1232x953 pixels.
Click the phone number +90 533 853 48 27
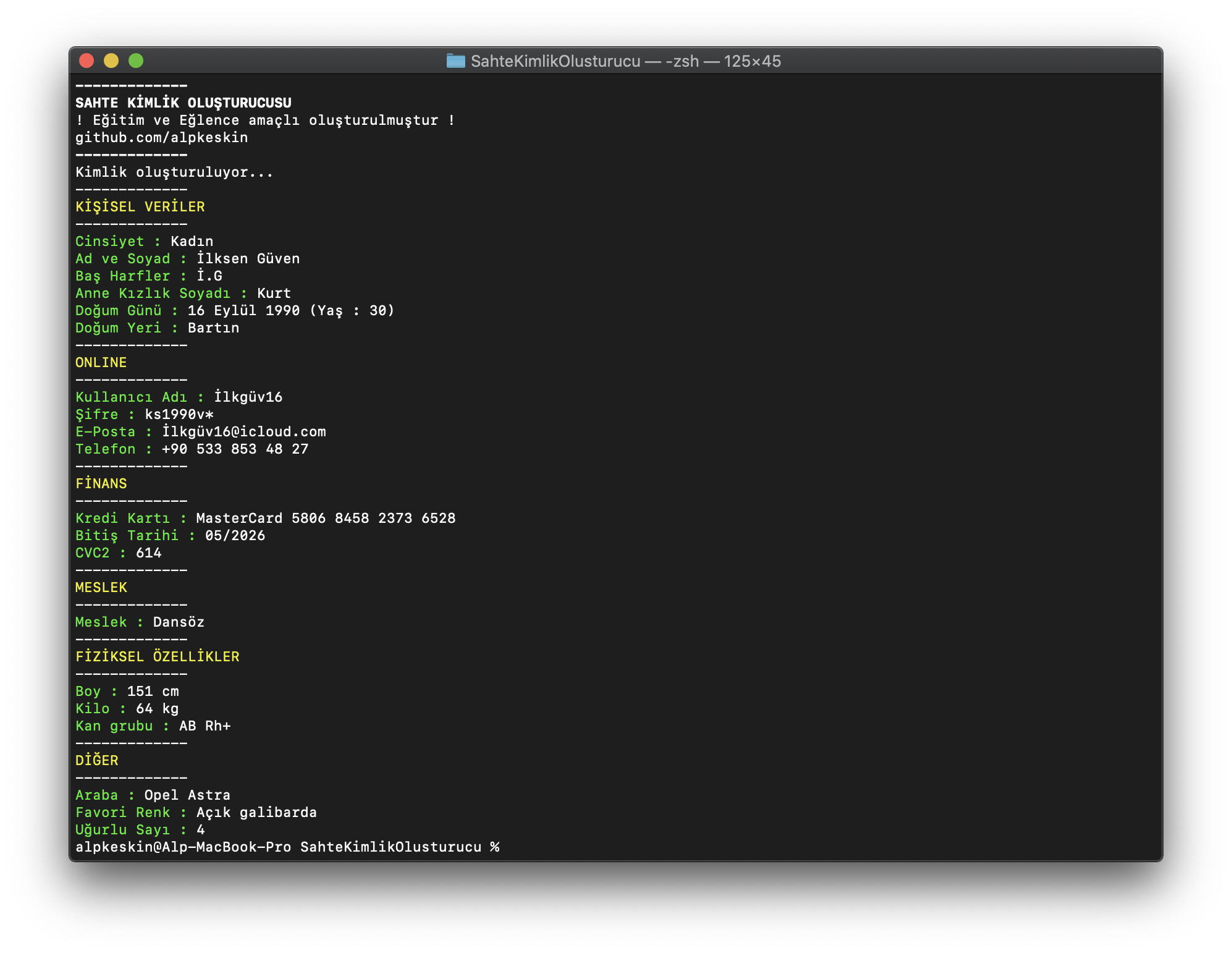pos(235,449)
